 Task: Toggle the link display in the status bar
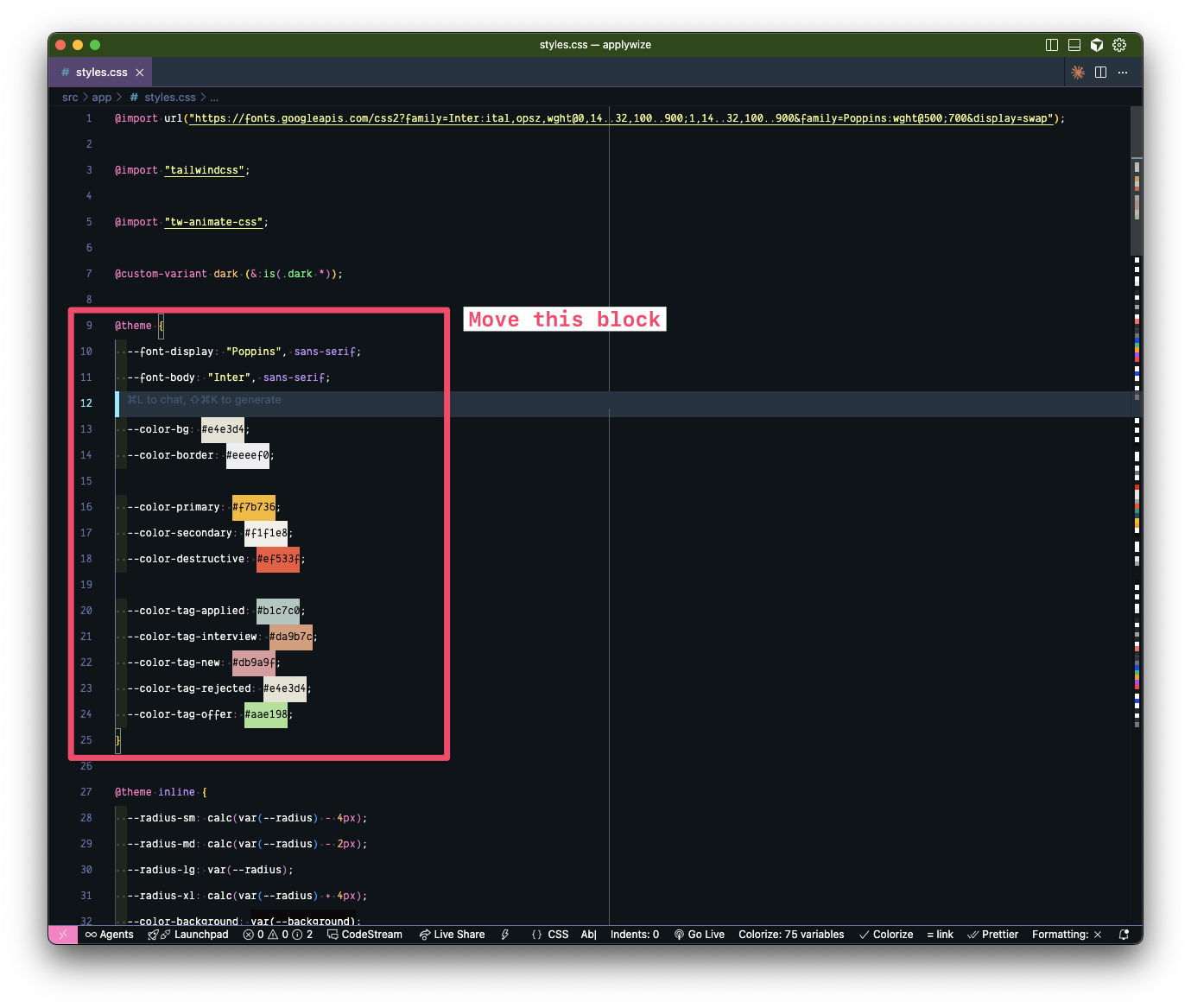tap(940, 934)
